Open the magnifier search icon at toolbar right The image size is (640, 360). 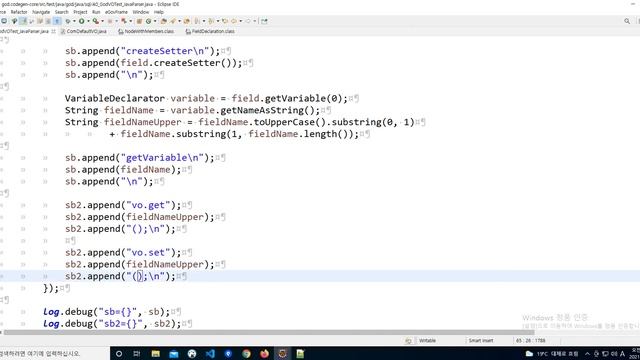click(x=627, y=21)
